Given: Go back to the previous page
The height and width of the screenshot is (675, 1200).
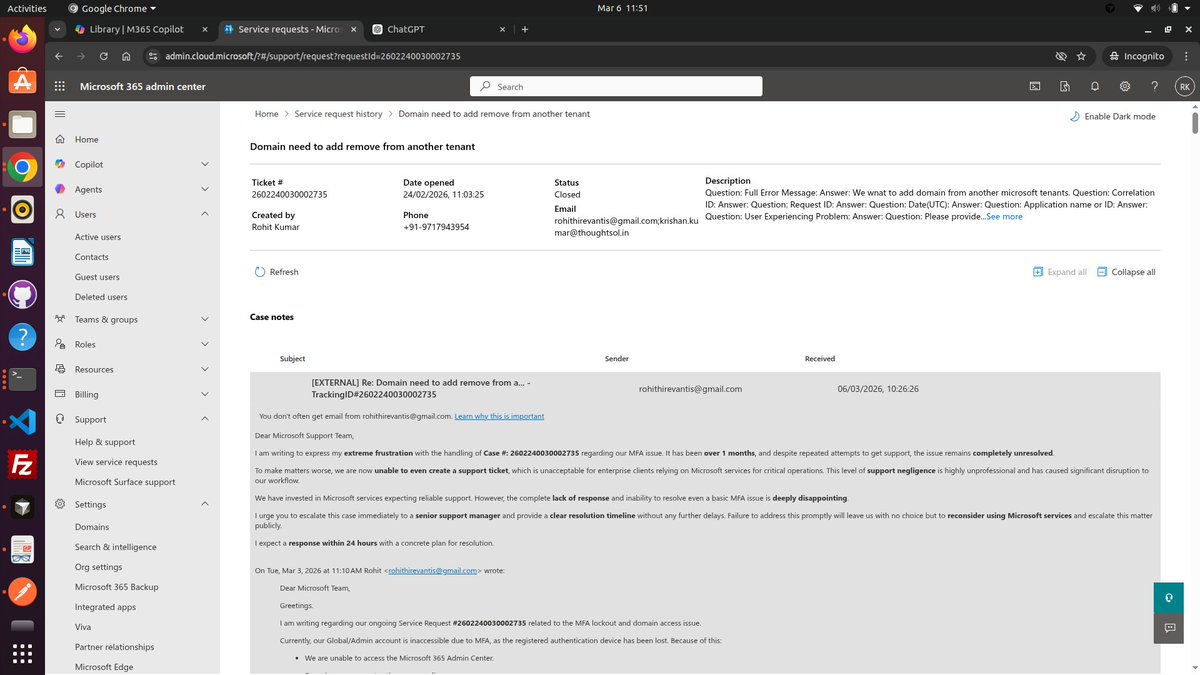Looking at the screenshot, I should coord(59,56).
